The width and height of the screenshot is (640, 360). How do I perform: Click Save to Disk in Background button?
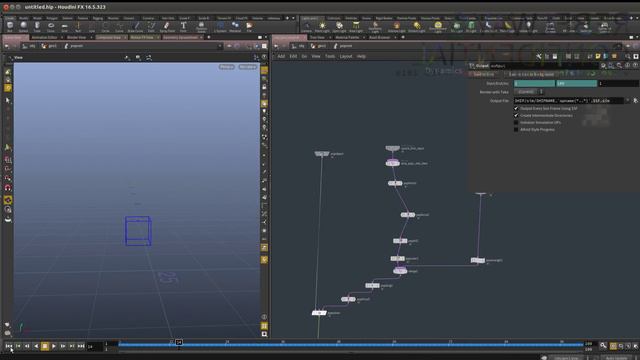point(531,74)
